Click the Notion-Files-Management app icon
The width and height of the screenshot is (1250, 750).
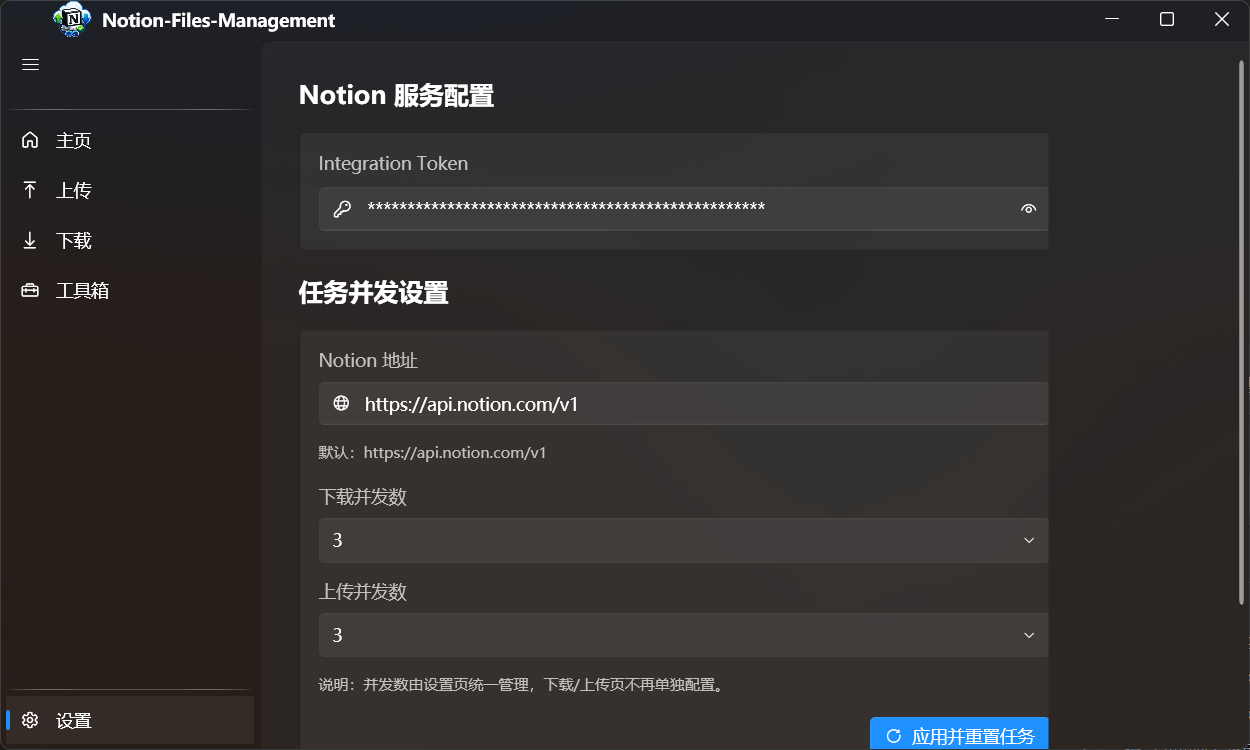coord(70,19)
